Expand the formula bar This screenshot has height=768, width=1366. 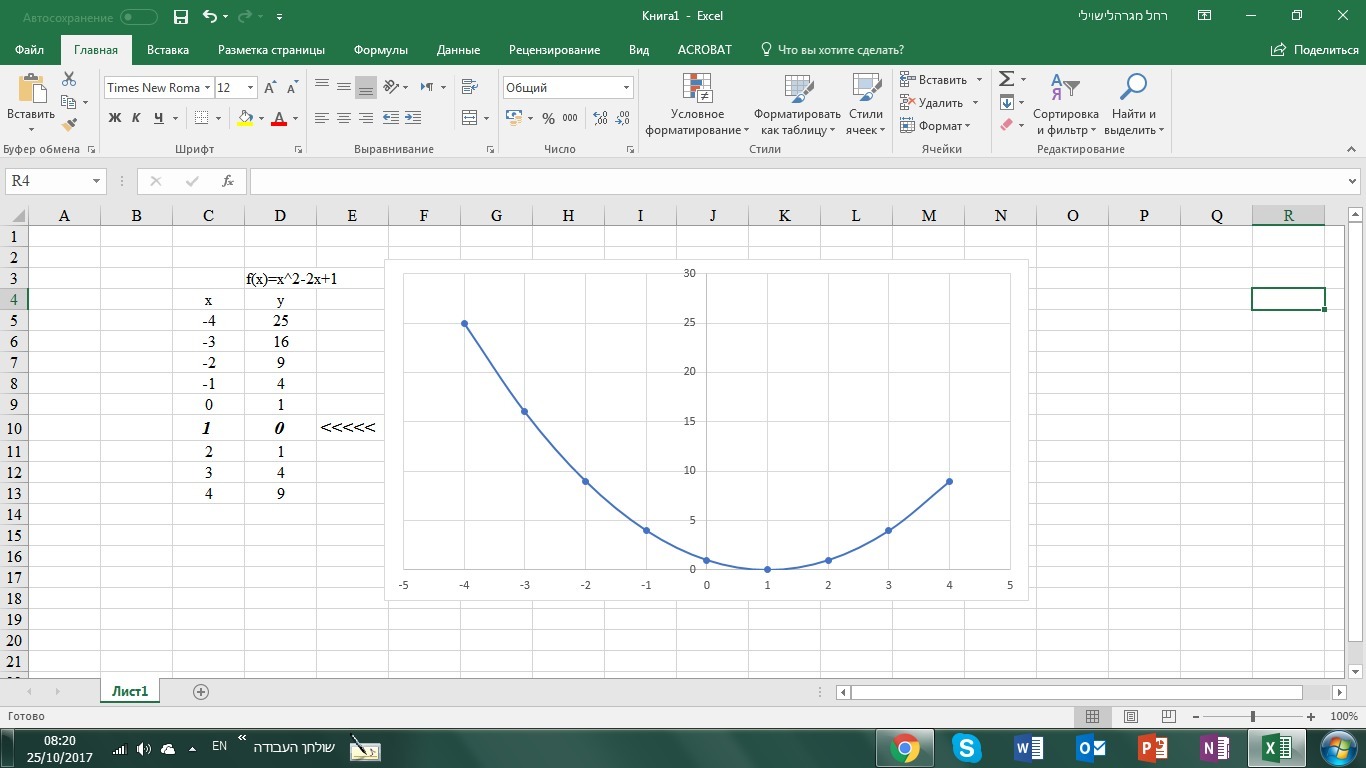pyautogui.click(x=1354, y=181)
